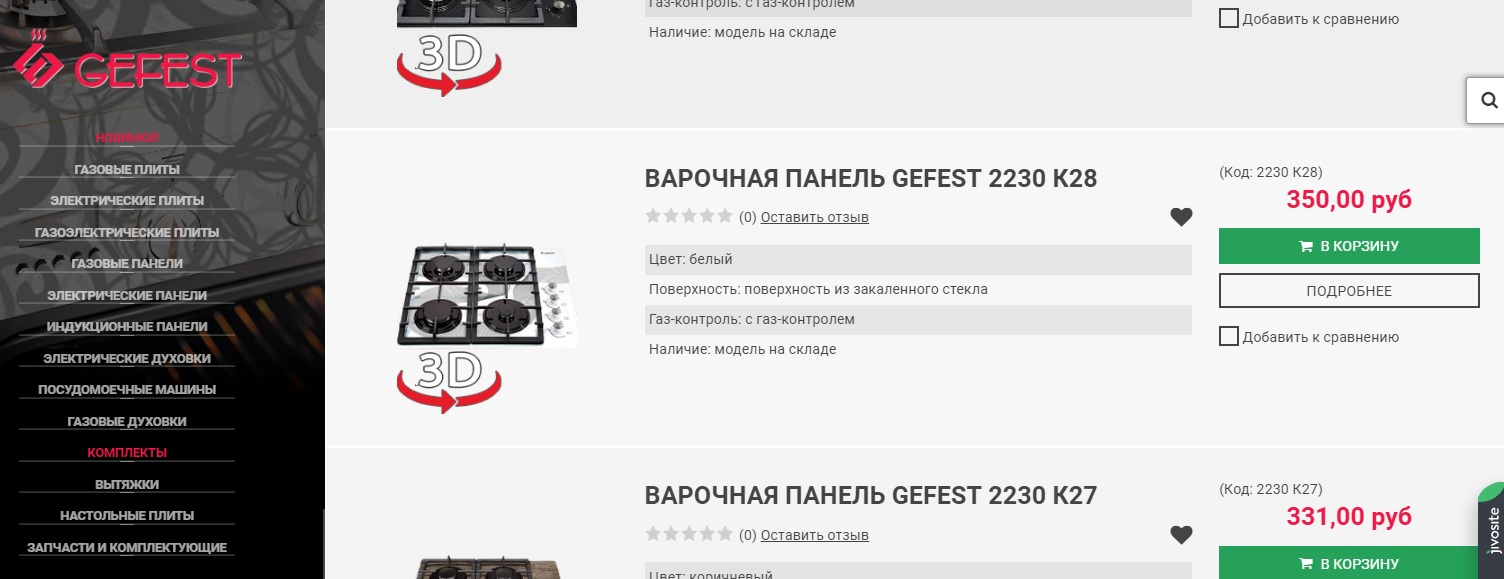Leave review link for 2230 K28
This screenshot has height=579, width=1504.
click(815, 217)
